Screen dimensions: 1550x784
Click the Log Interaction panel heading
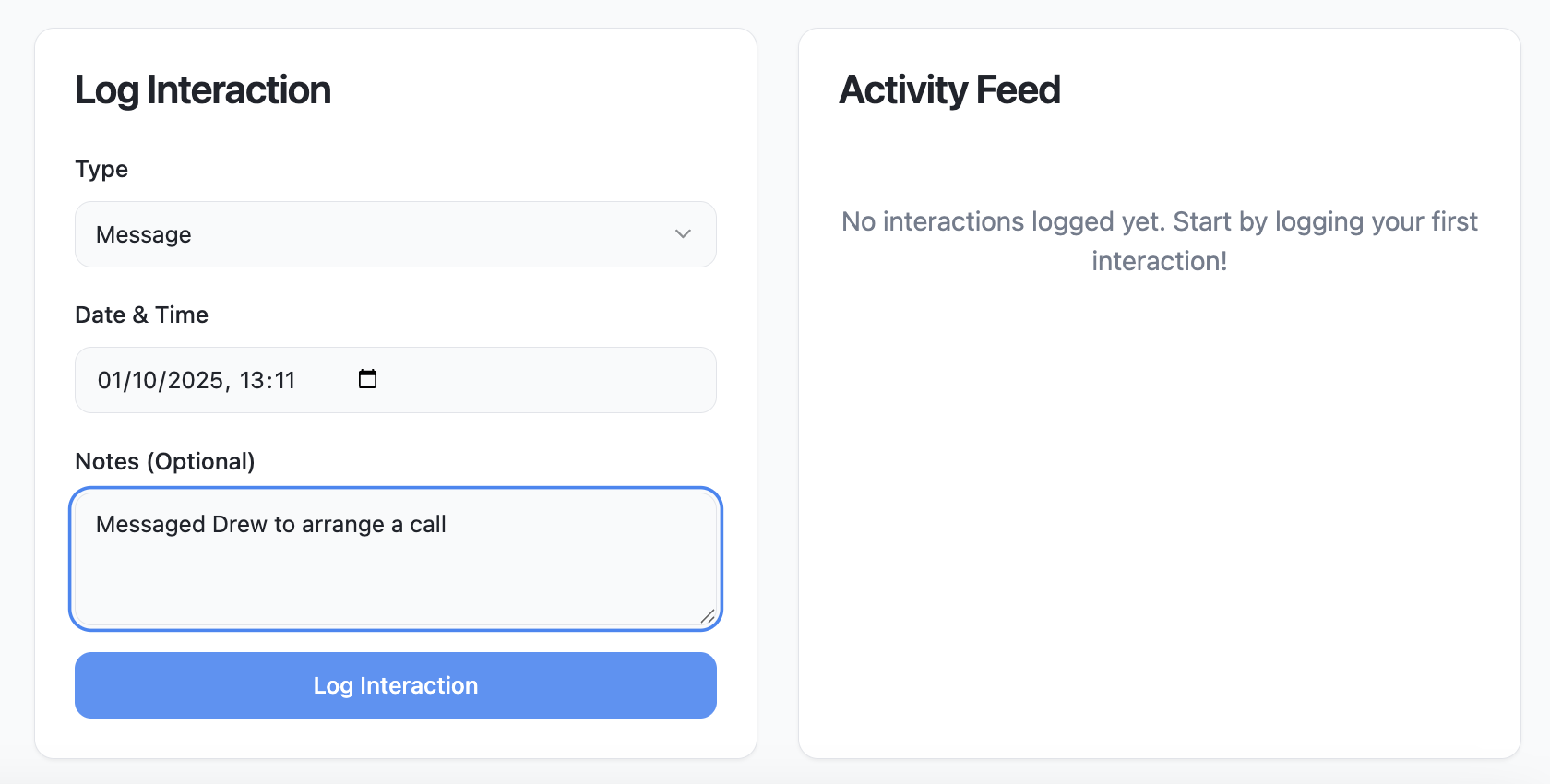point(202,90)
